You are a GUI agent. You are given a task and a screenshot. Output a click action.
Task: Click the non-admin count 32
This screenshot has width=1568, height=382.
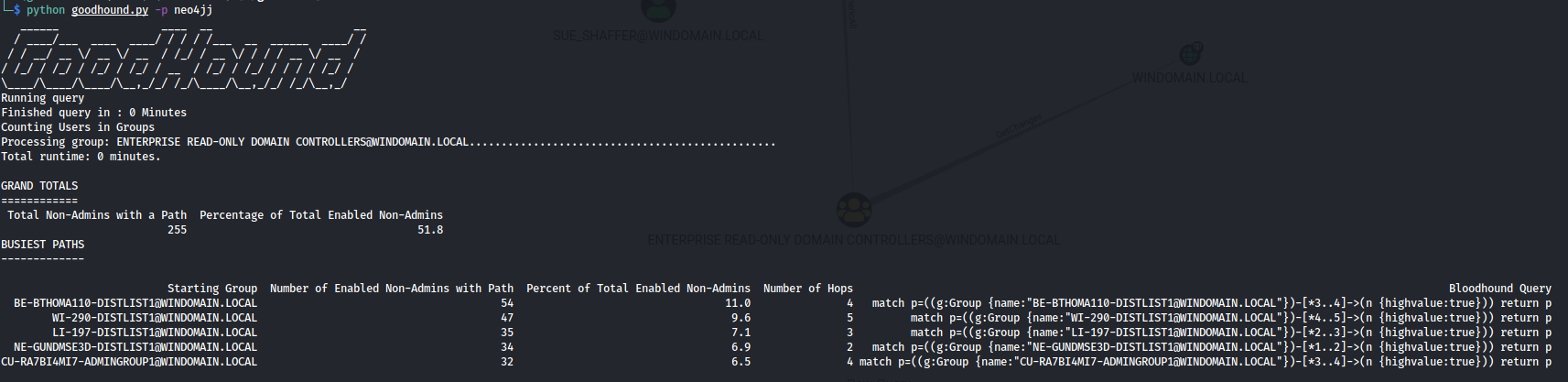click(507, 362)
